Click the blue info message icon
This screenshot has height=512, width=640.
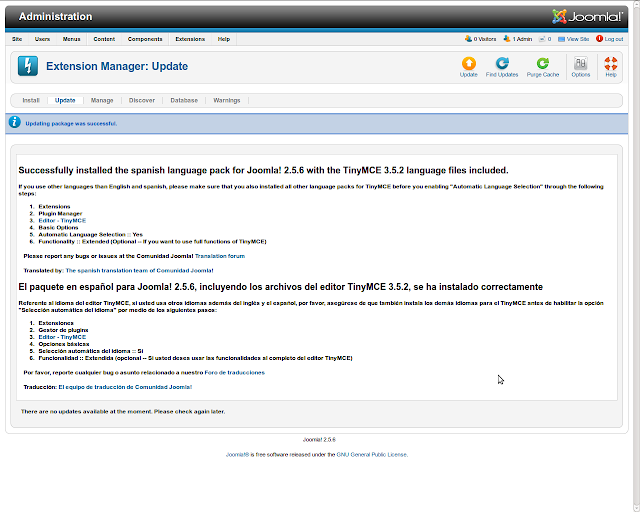click(x=15, y=122)
